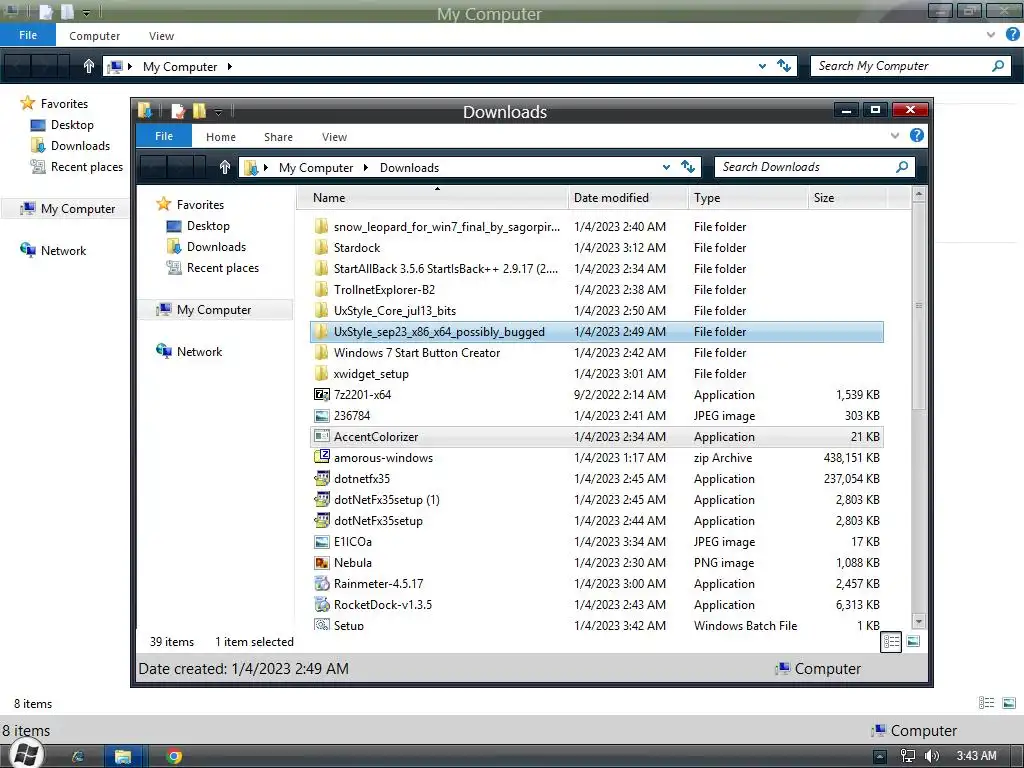The image size is (1024, 768).
Task: Switch Downloads to details view button
Action: [x=891, y=641]
